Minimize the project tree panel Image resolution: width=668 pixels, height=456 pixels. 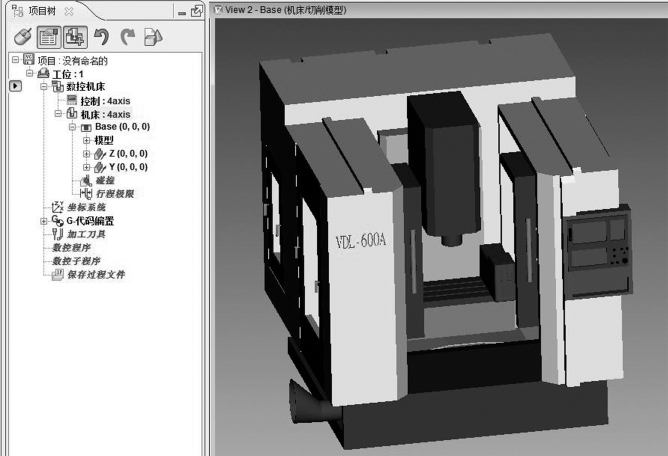point(182,13)
